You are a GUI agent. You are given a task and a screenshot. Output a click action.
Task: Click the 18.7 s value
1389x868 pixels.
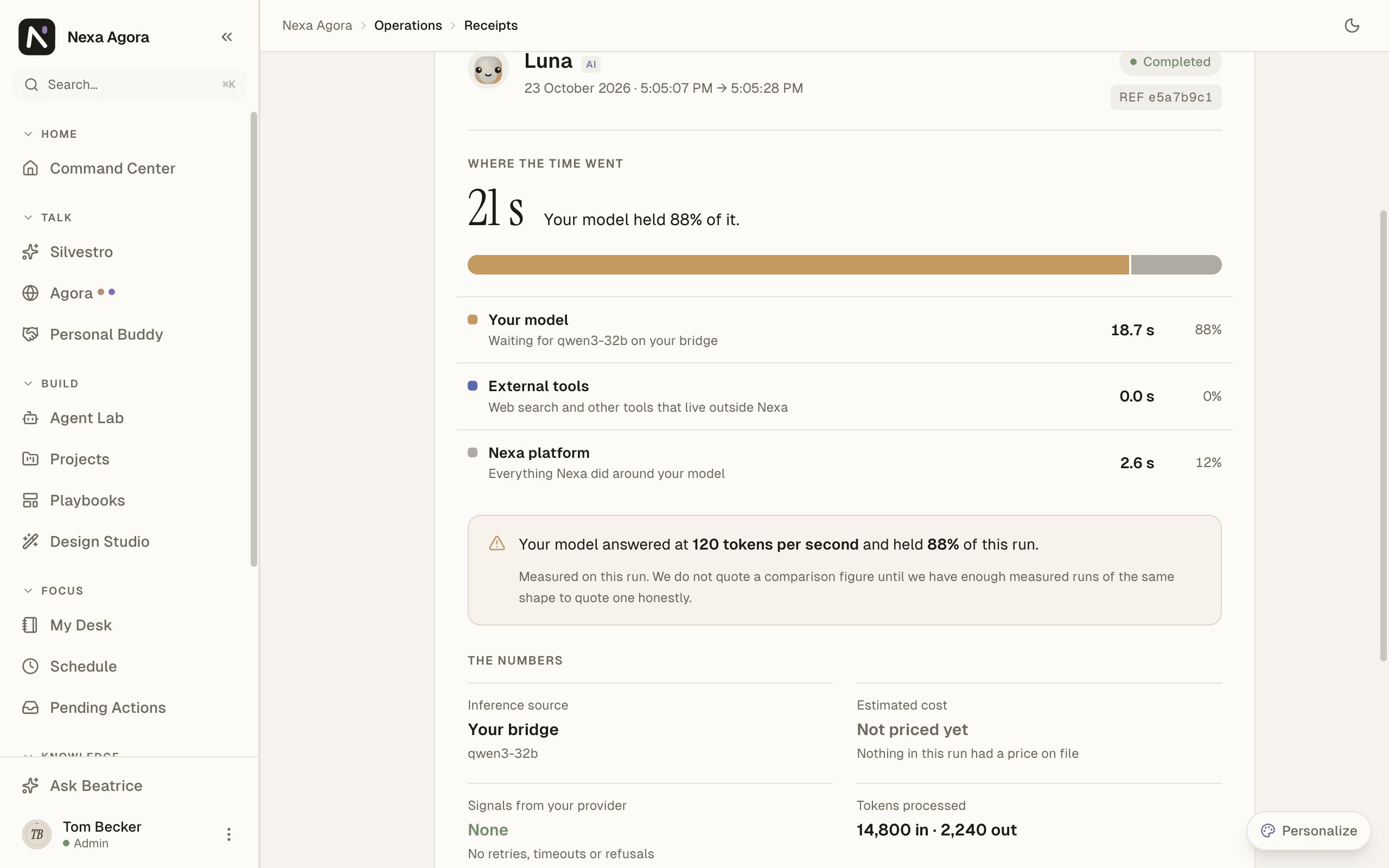(1132, 330)
